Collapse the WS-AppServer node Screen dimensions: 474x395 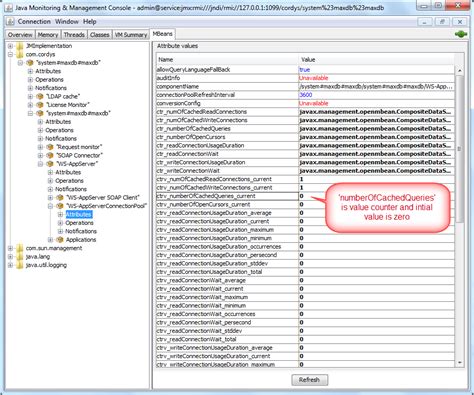[x=40, y=164]
